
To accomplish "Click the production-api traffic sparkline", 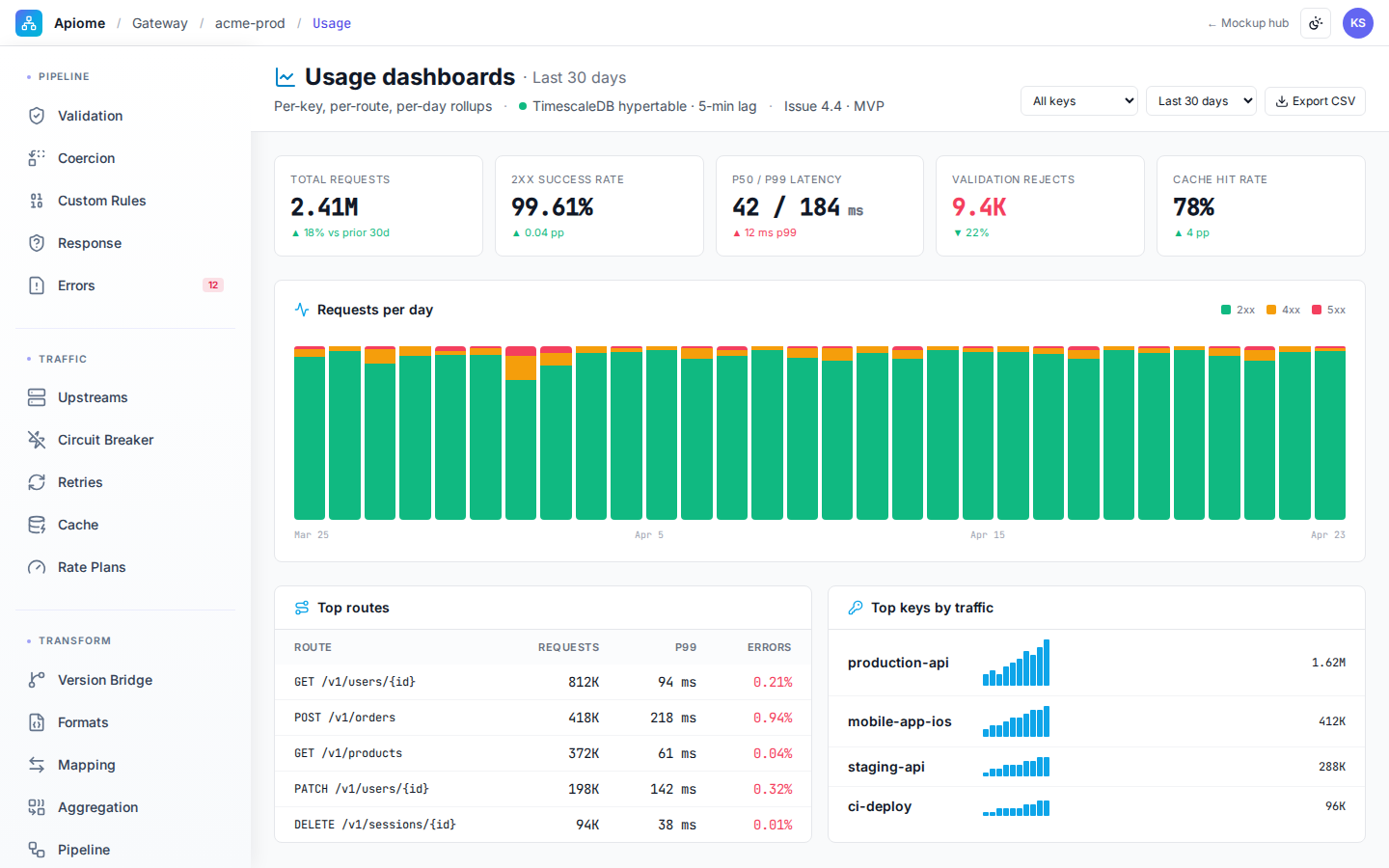I will [x=1016, y=663].
